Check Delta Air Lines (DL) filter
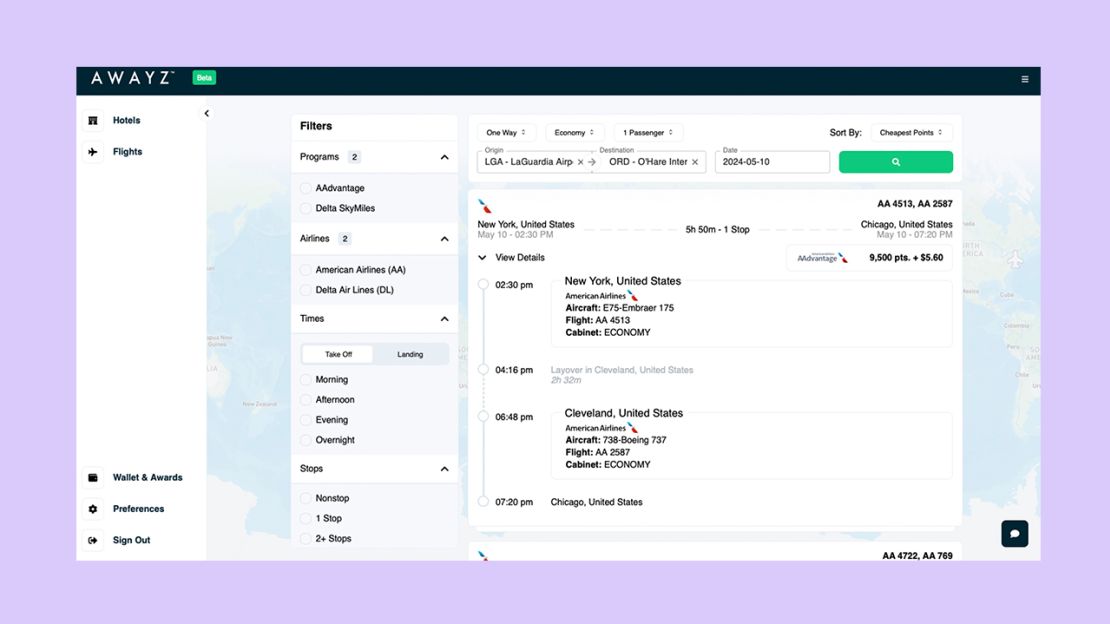1110x624 pixels. coord(306,290)
